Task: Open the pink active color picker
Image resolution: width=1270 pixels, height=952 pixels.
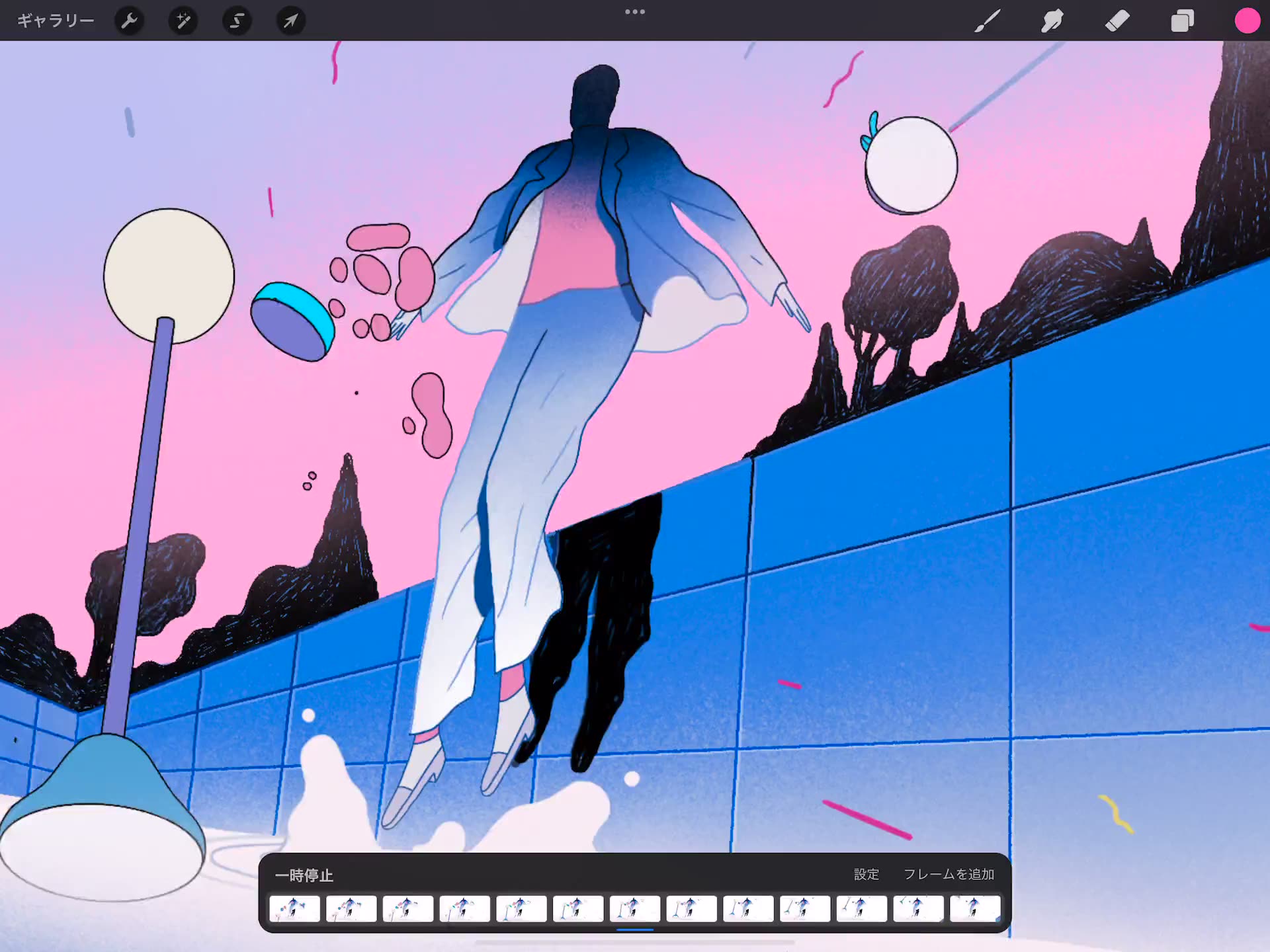Action: 1247,20
